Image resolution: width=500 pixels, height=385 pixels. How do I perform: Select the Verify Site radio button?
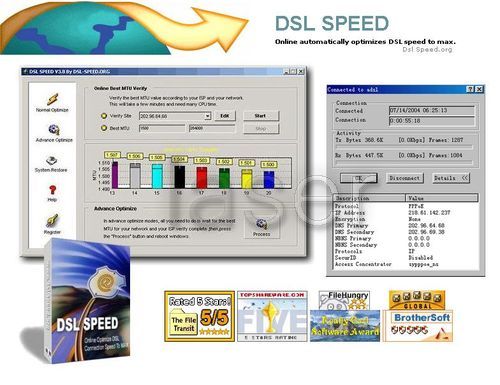104,116
